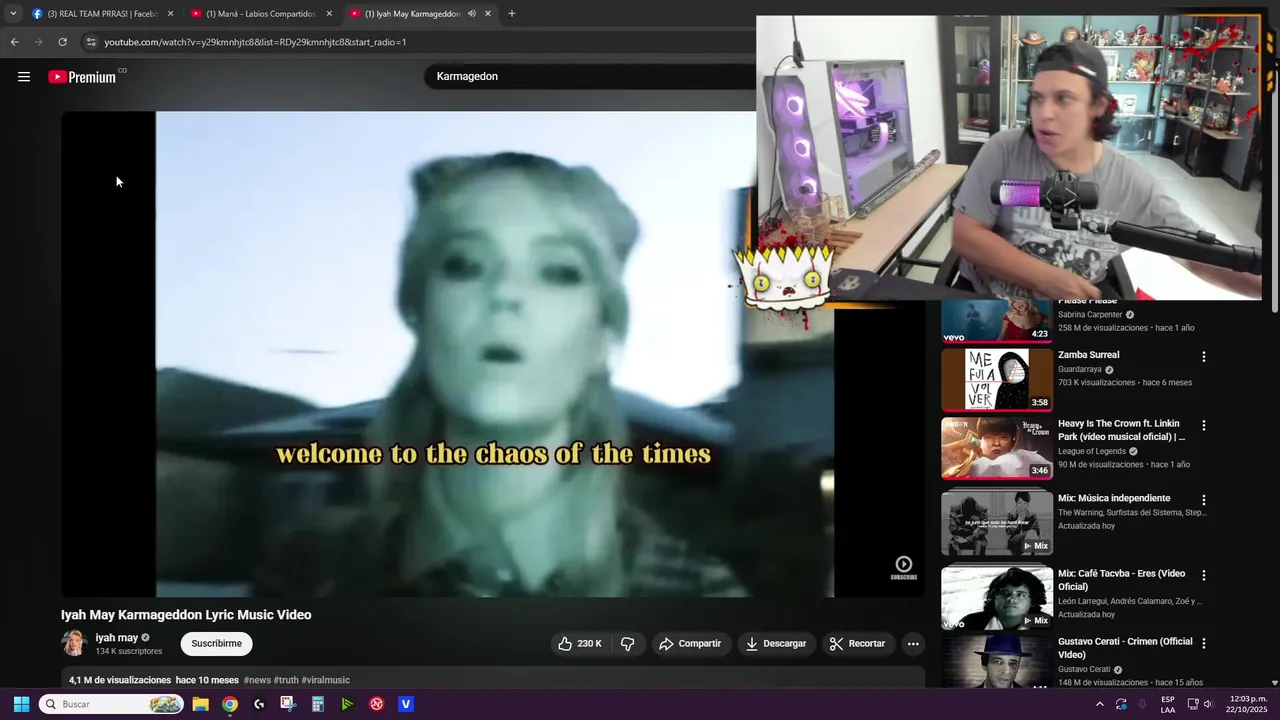Image resolution: width=1280 pixels, height=720 pixels.
Task: Open Mix: Música independiente thumbnail
Action: tap(997, 523)
